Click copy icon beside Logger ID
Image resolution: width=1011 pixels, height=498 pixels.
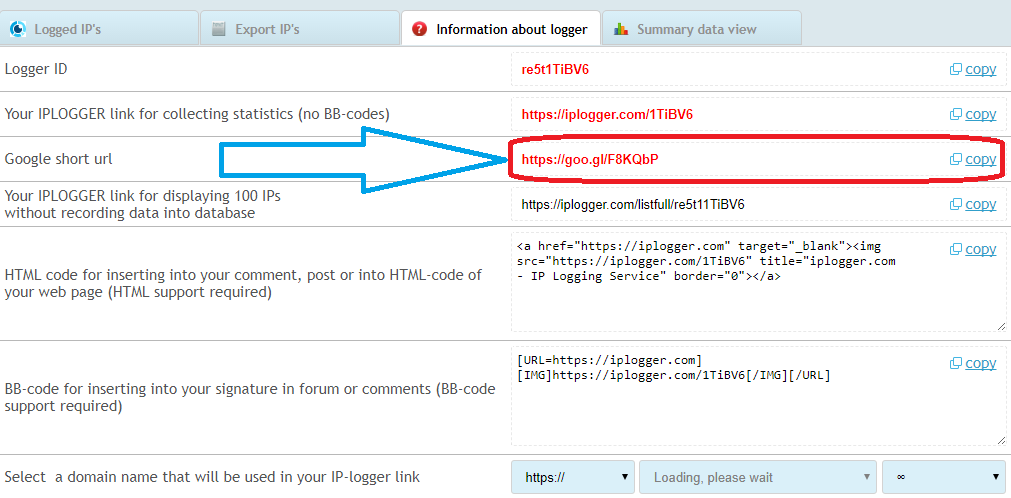click(956, 69)
